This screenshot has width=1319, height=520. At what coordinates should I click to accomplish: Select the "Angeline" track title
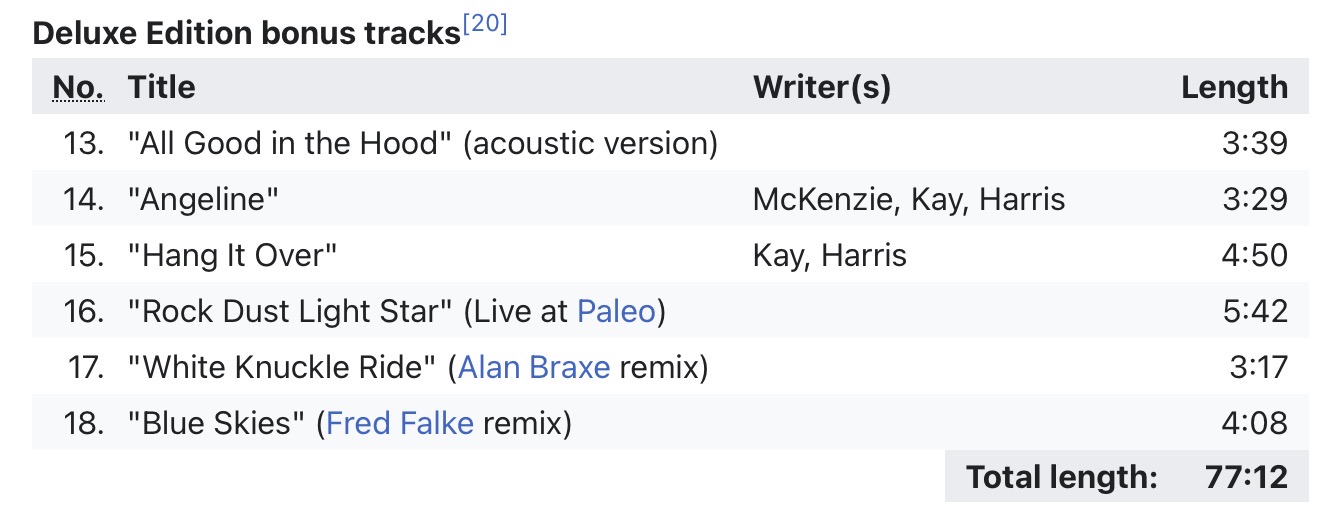click(x=203, y=199)
